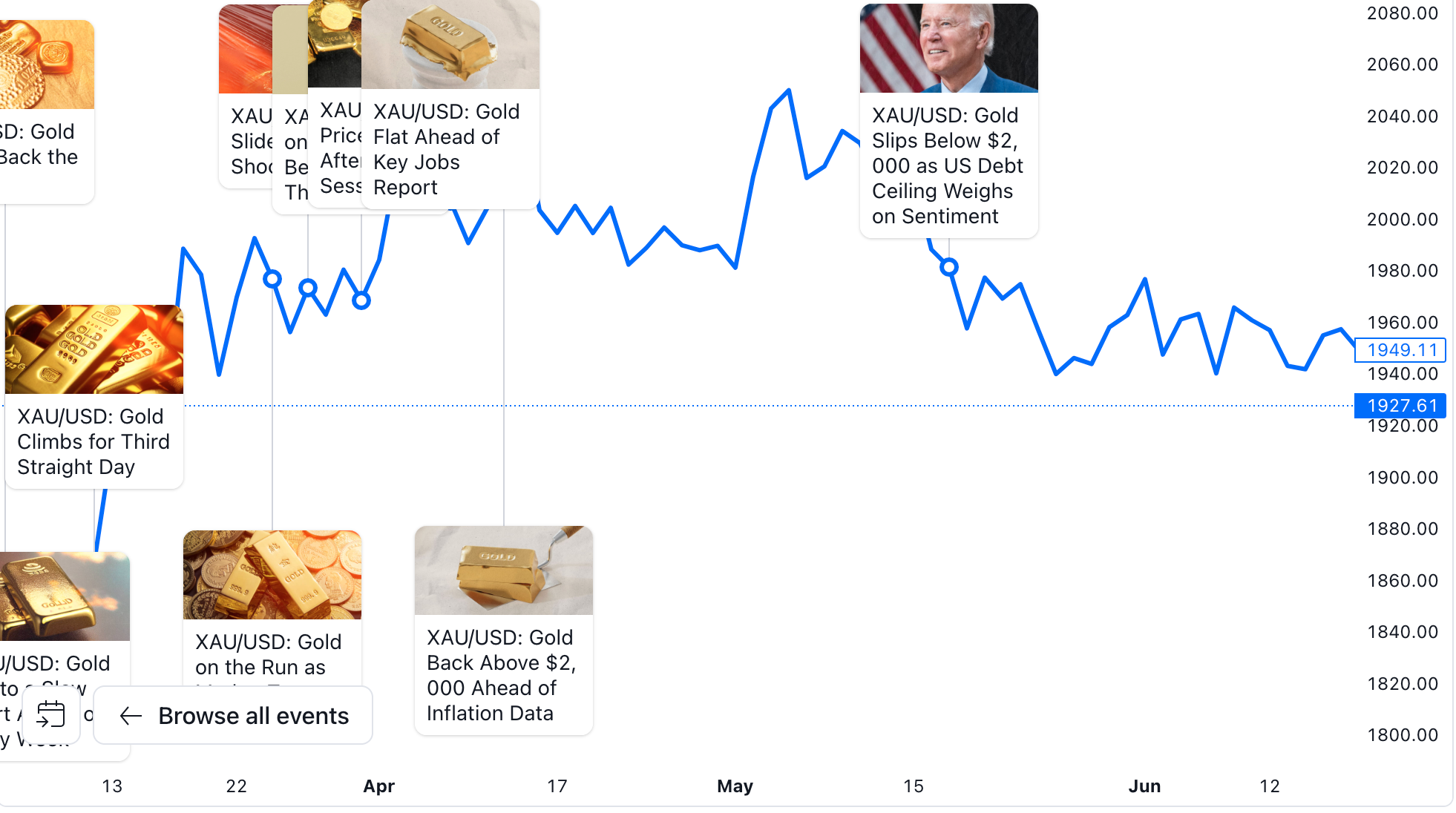This screenshot has height=813, width=1456.
Task: Select event marker circle below Debt Ceiling card
Action: pyautogui.click(x=948, y=267)
